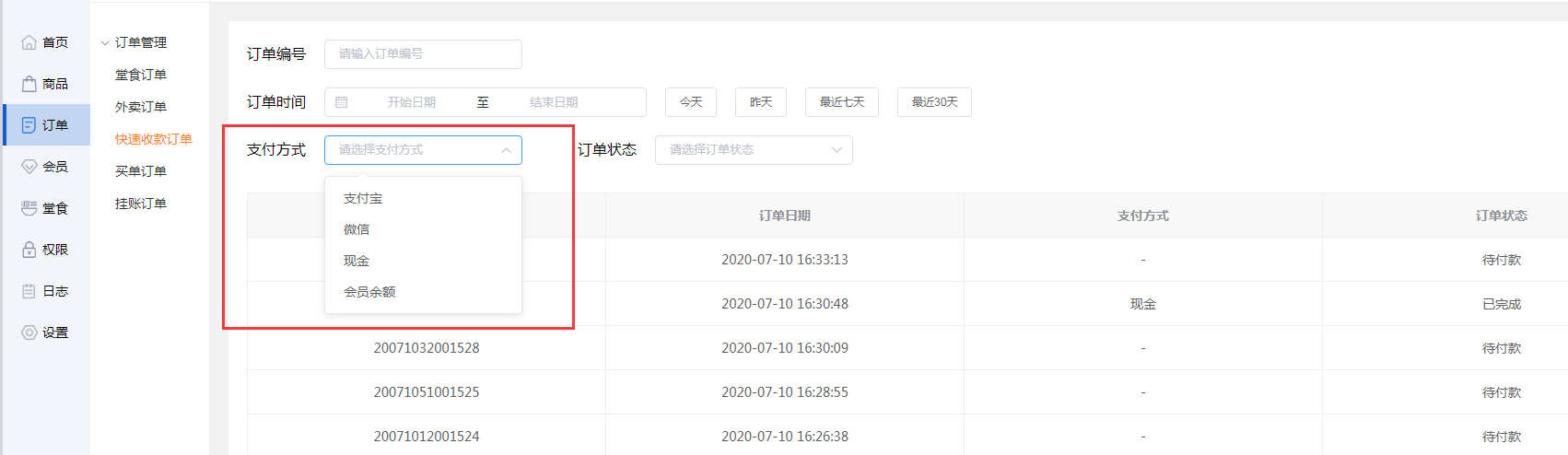Go to 堂食订单 submenu
Screen dimensions: 1568x455
coord(141,75)
